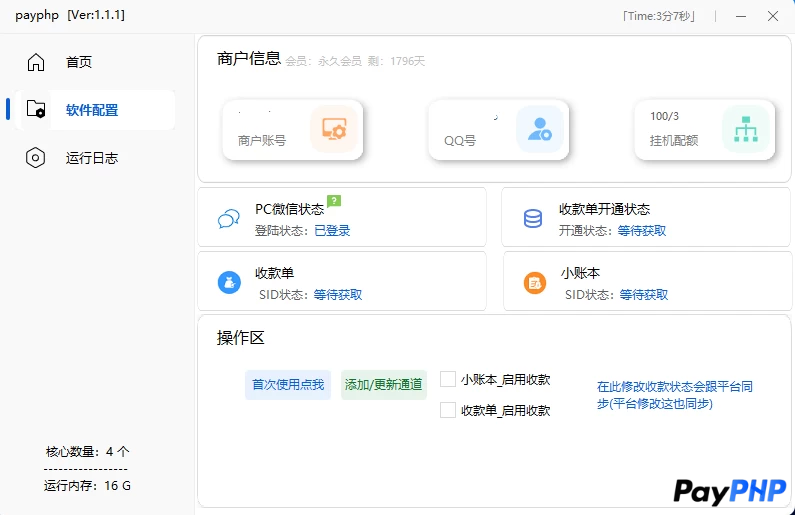Click the blue sync notice text

675,395
